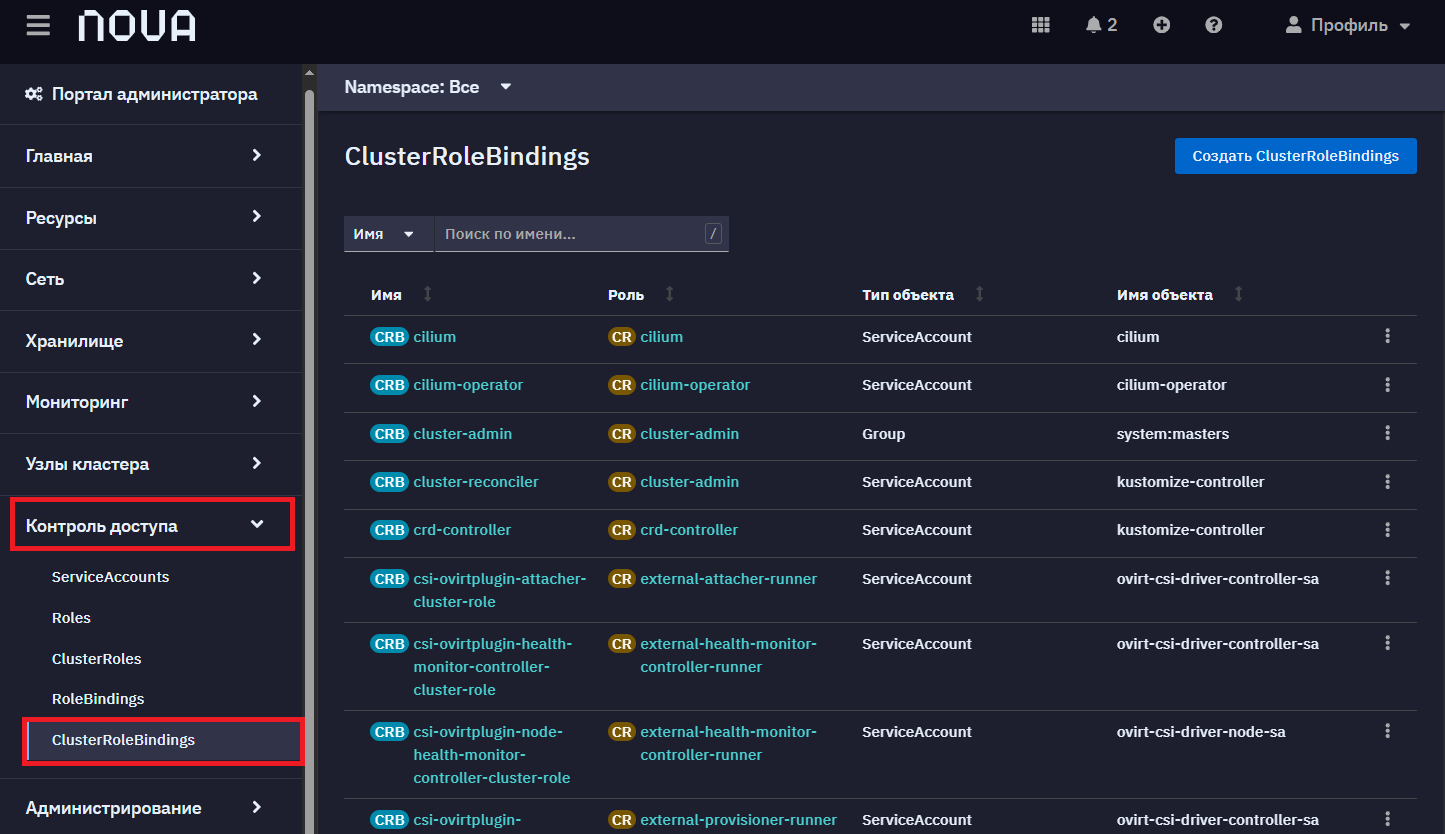Click Создать ClusterRoleBindings button
1445x834 pixels.
click(x=1295, y=156)
